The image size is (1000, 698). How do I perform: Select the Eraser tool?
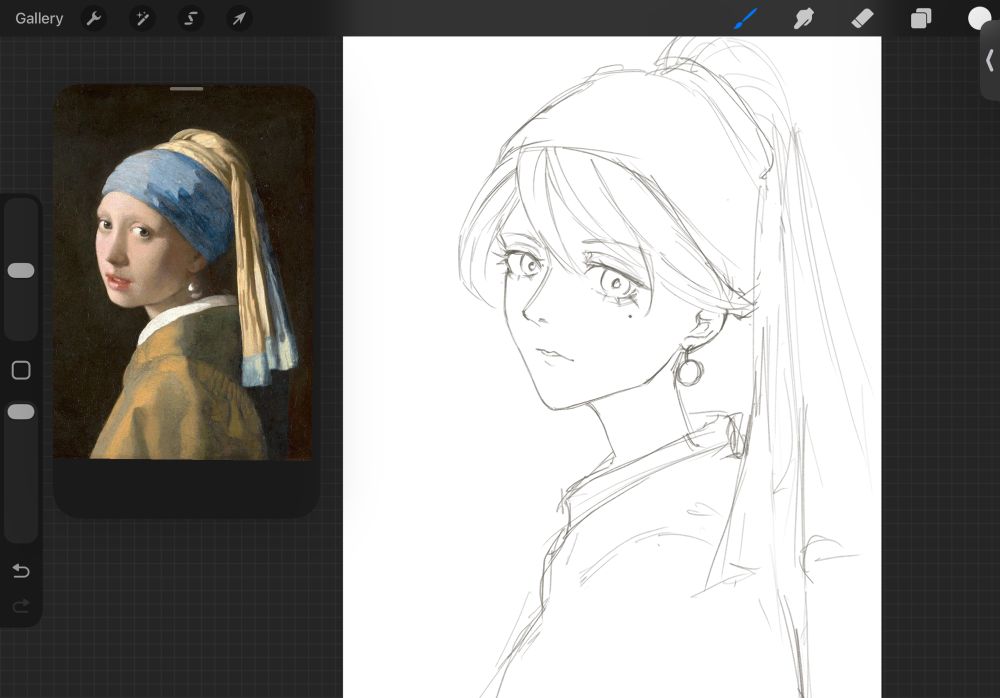[x=862, y=19]
